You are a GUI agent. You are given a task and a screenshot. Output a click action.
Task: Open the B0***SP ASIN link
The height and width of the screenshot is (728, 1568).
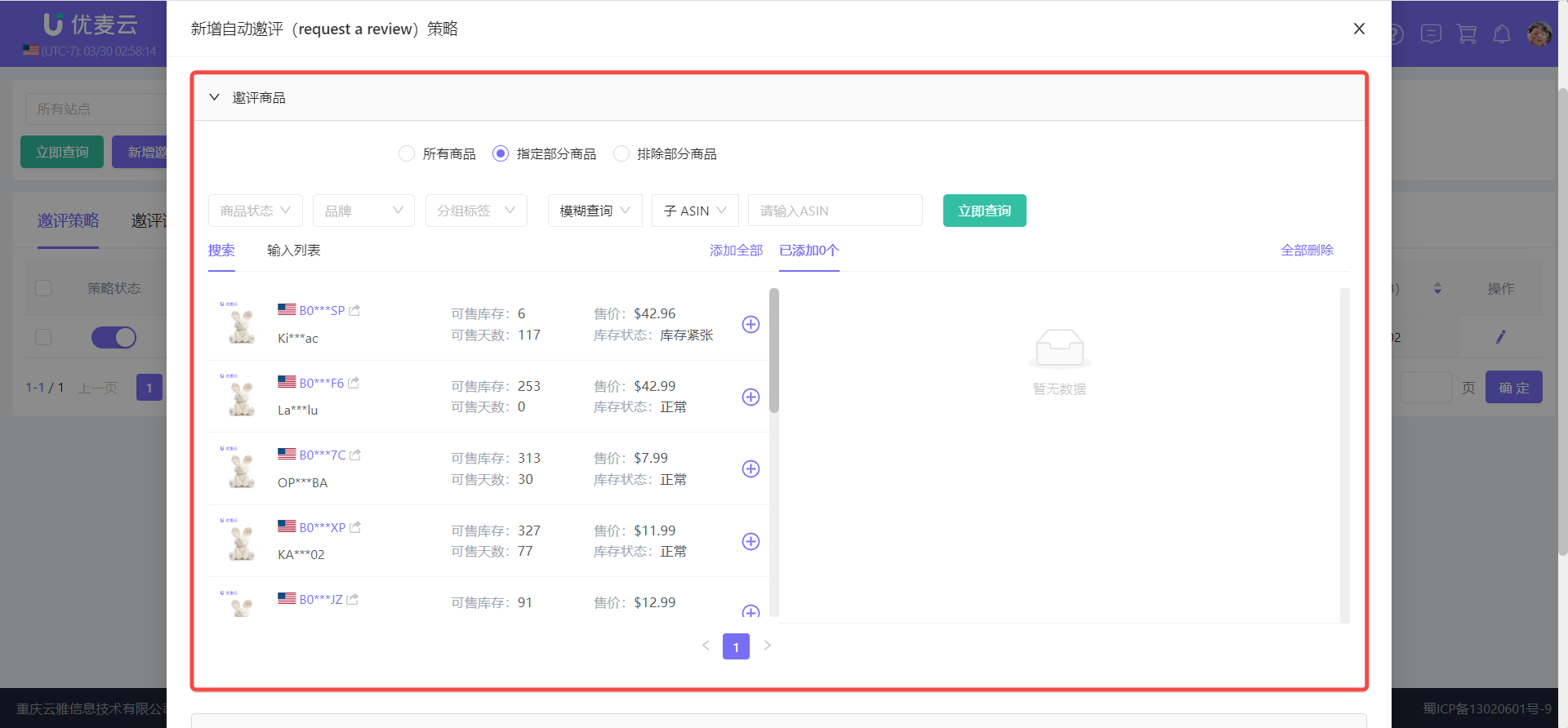(322, 311)
